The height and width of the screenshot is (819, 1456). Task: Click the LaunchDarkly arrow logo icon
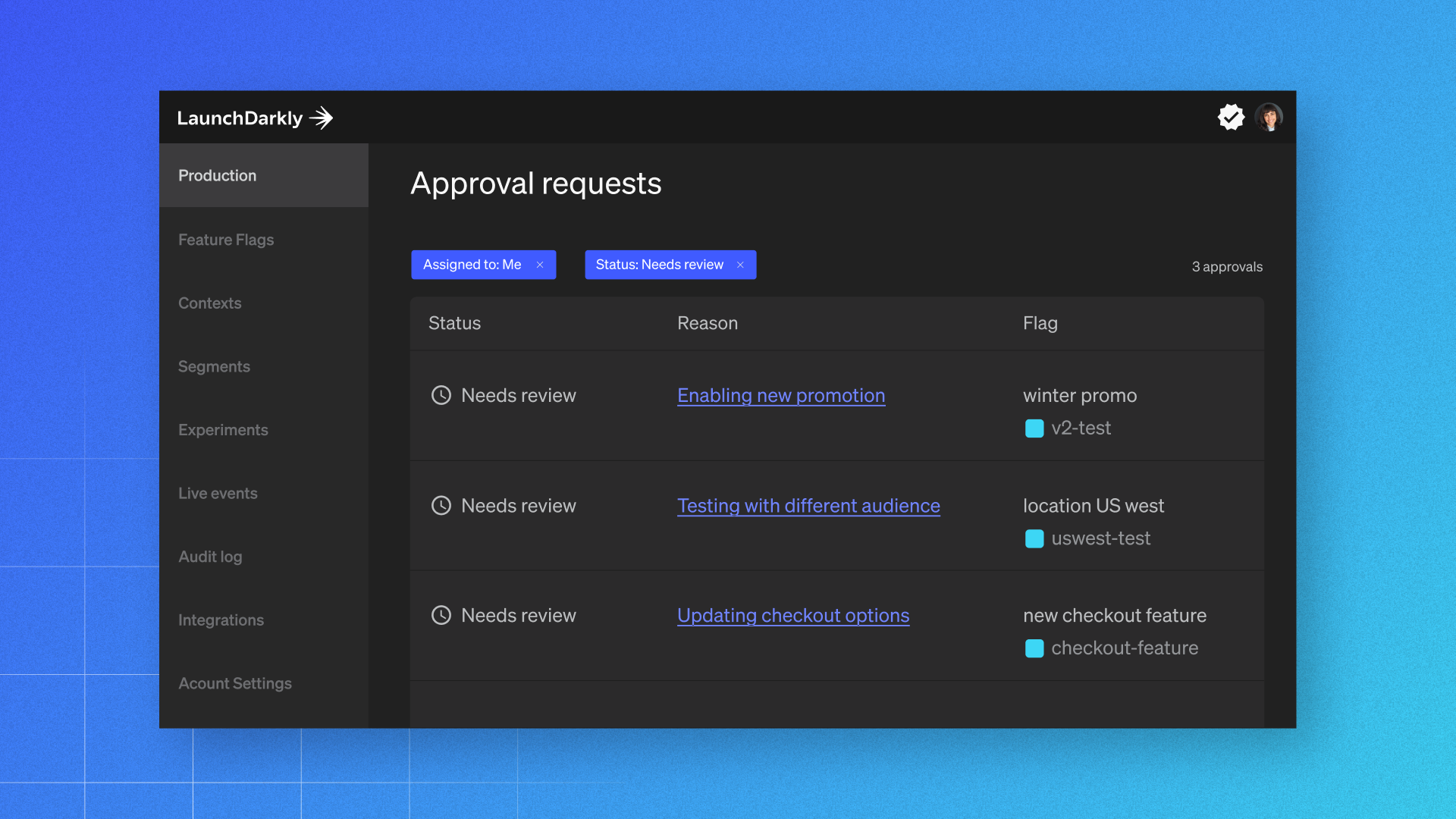pyautogui.click(x=322, y=118)
